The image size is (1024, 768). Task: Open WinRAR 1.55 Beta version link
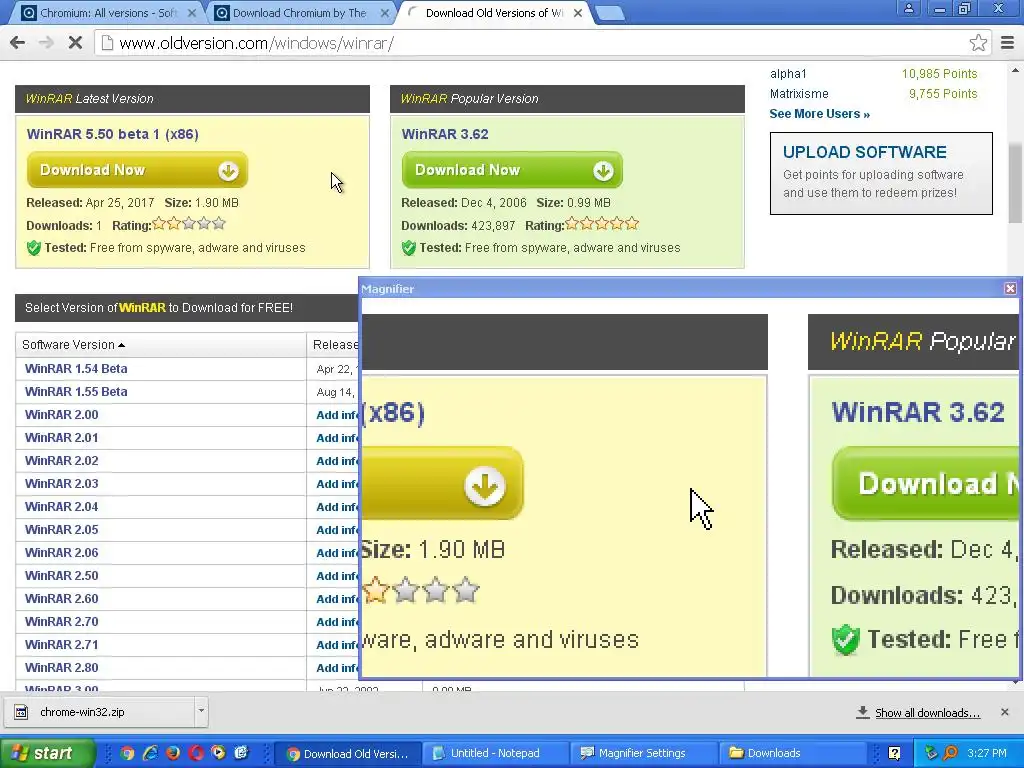76,392
